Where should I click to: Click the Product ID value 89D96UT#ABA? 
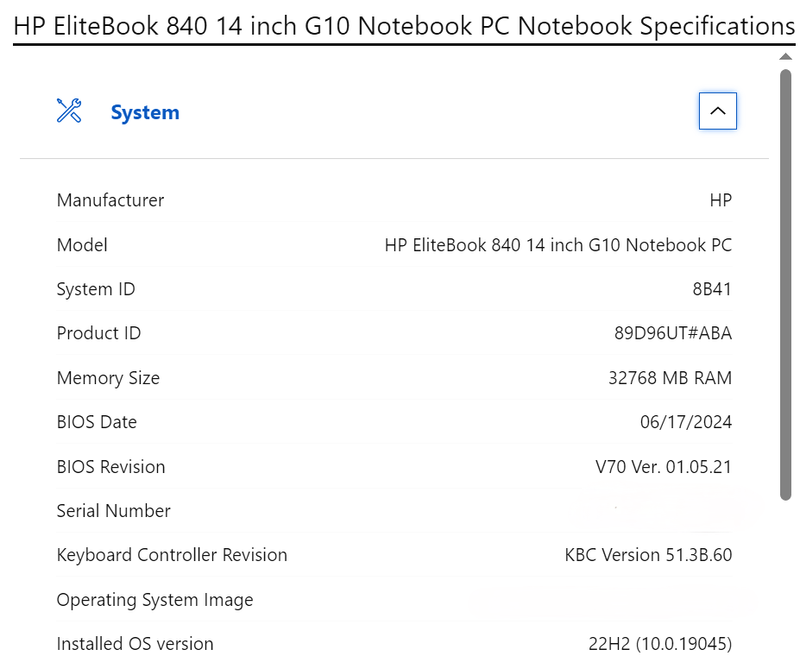[673, 333]
